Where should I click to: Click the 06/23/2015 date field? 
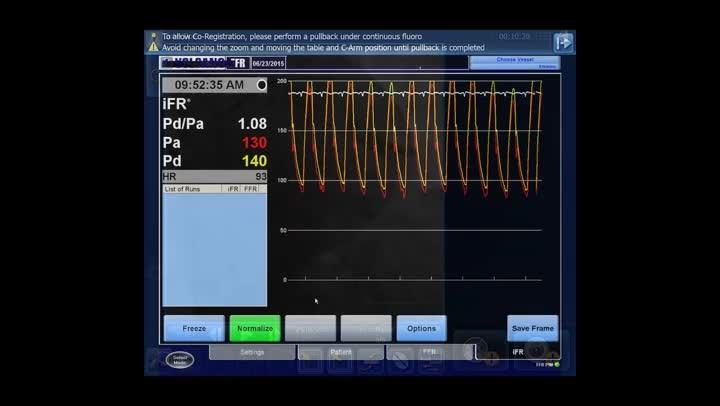pyautogui.click(x=268, y=63)
